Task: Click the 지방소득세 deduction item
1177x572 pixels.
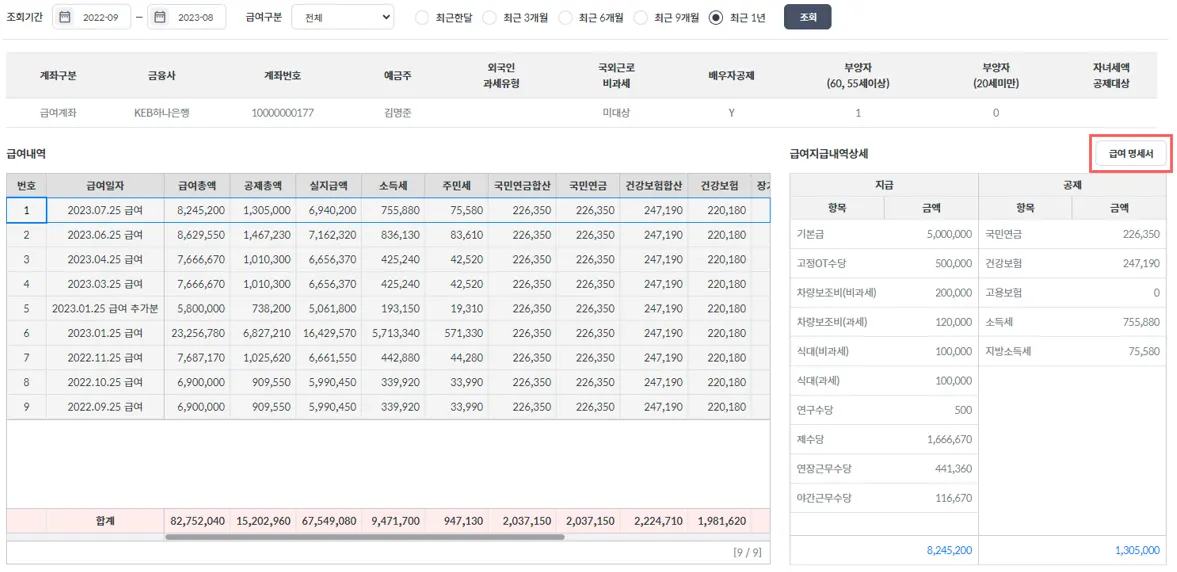Action: coord(1009,351)
